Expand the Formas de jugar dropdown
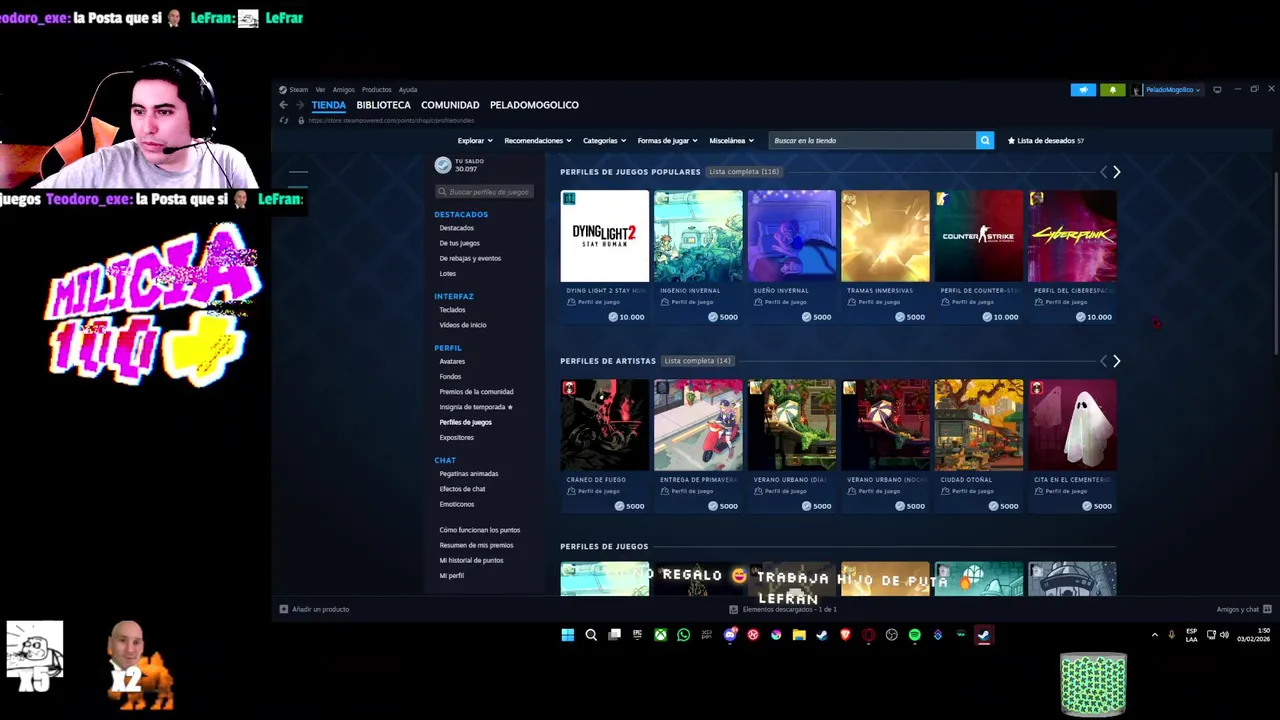 [x=667, y=141]
